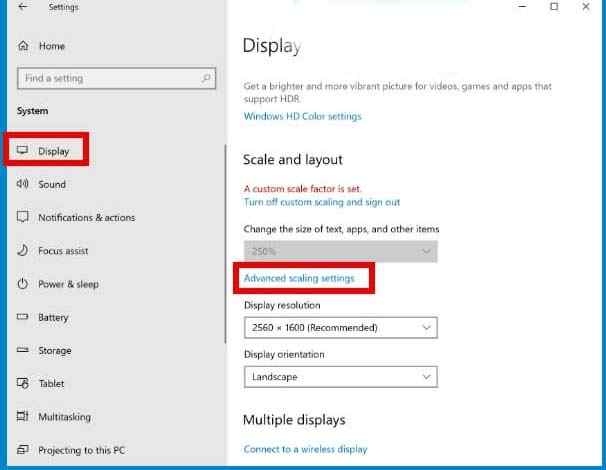Select the Display monitor icon

[22, 150]
